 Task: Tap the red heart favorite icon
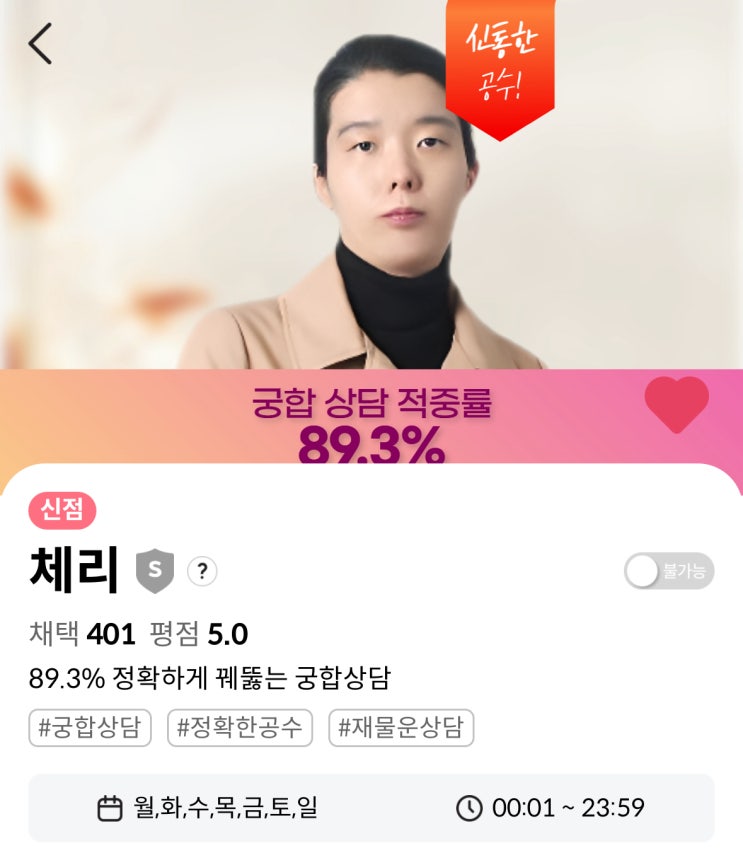pos(677,404)
